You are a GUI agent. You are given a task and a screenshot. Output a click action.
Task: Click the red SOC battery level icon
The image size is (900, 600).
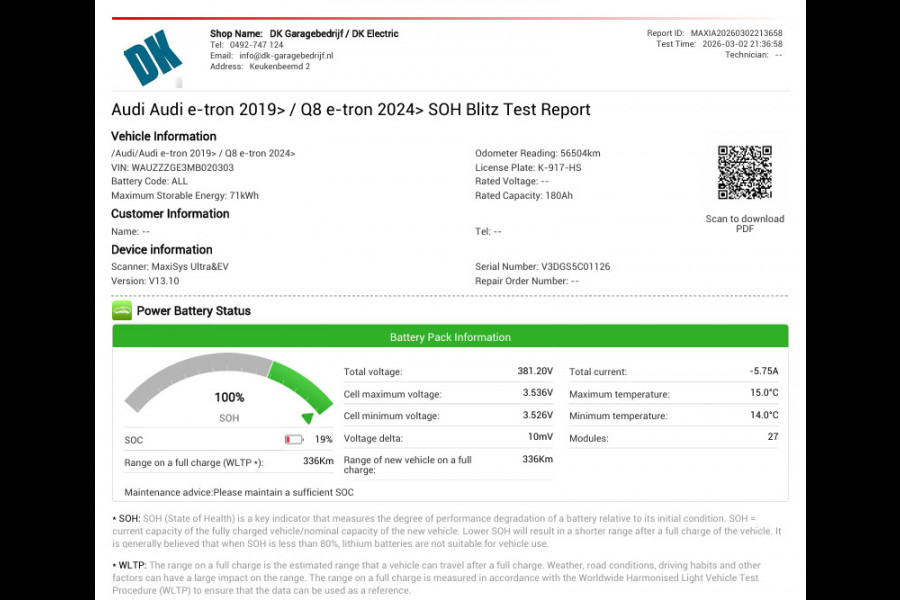point(293,439)
